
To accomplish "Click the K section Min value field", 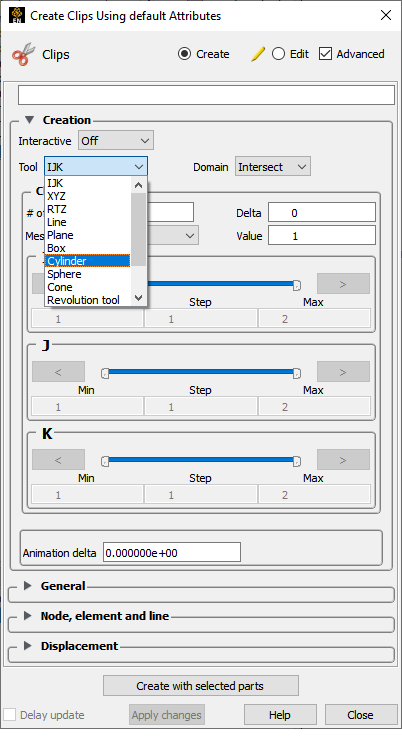I will pos(87,495).
